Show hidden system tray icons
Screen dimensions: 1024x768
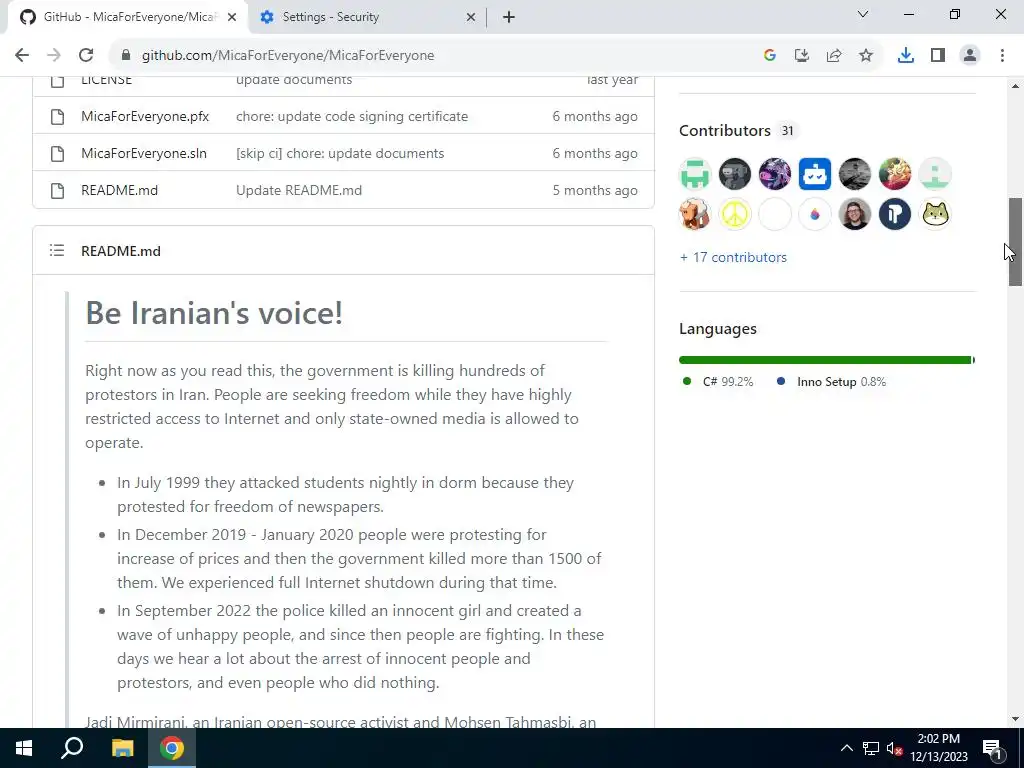[846, 748]
